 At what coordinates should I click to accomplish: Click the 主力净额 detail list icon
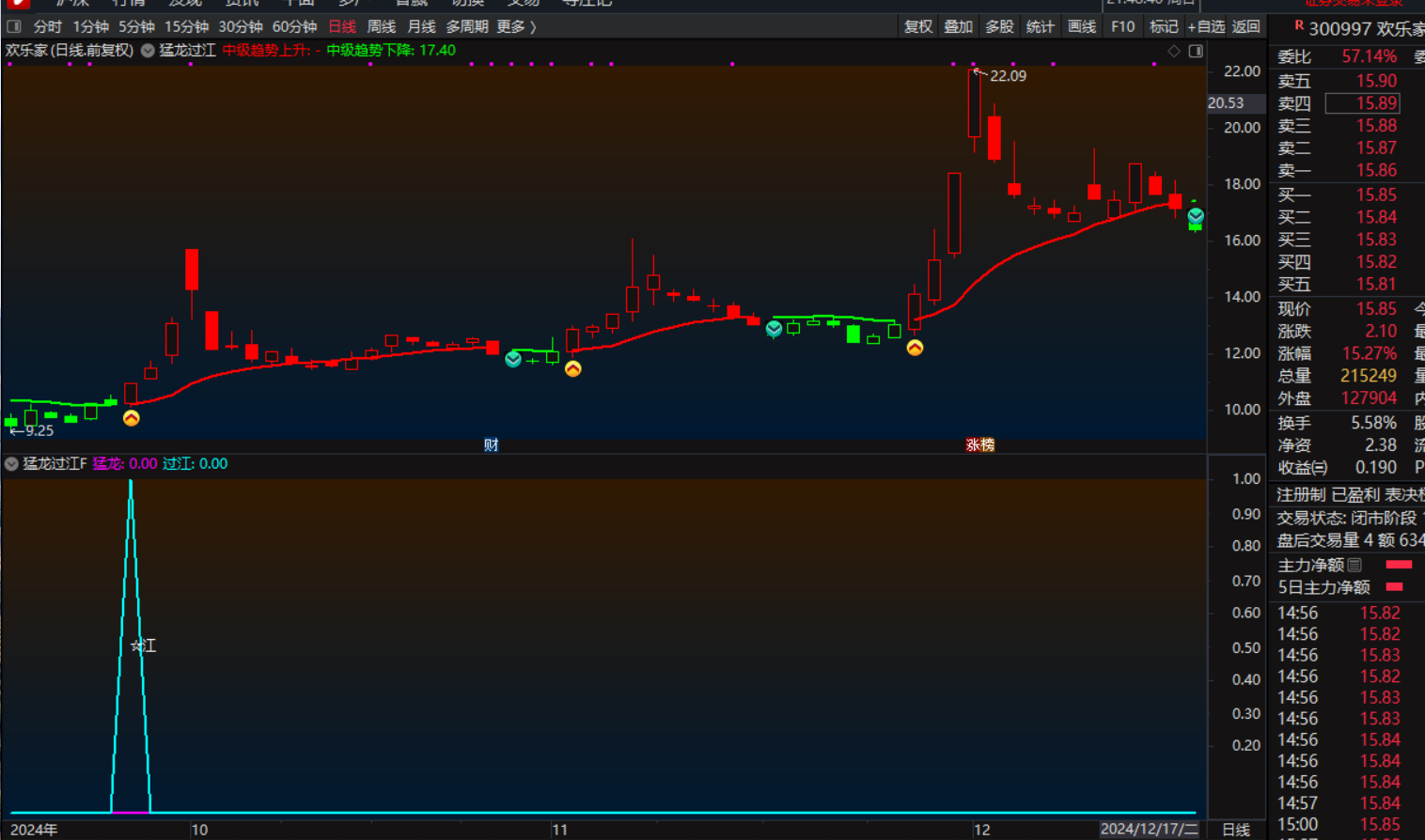coord(1355,565)
